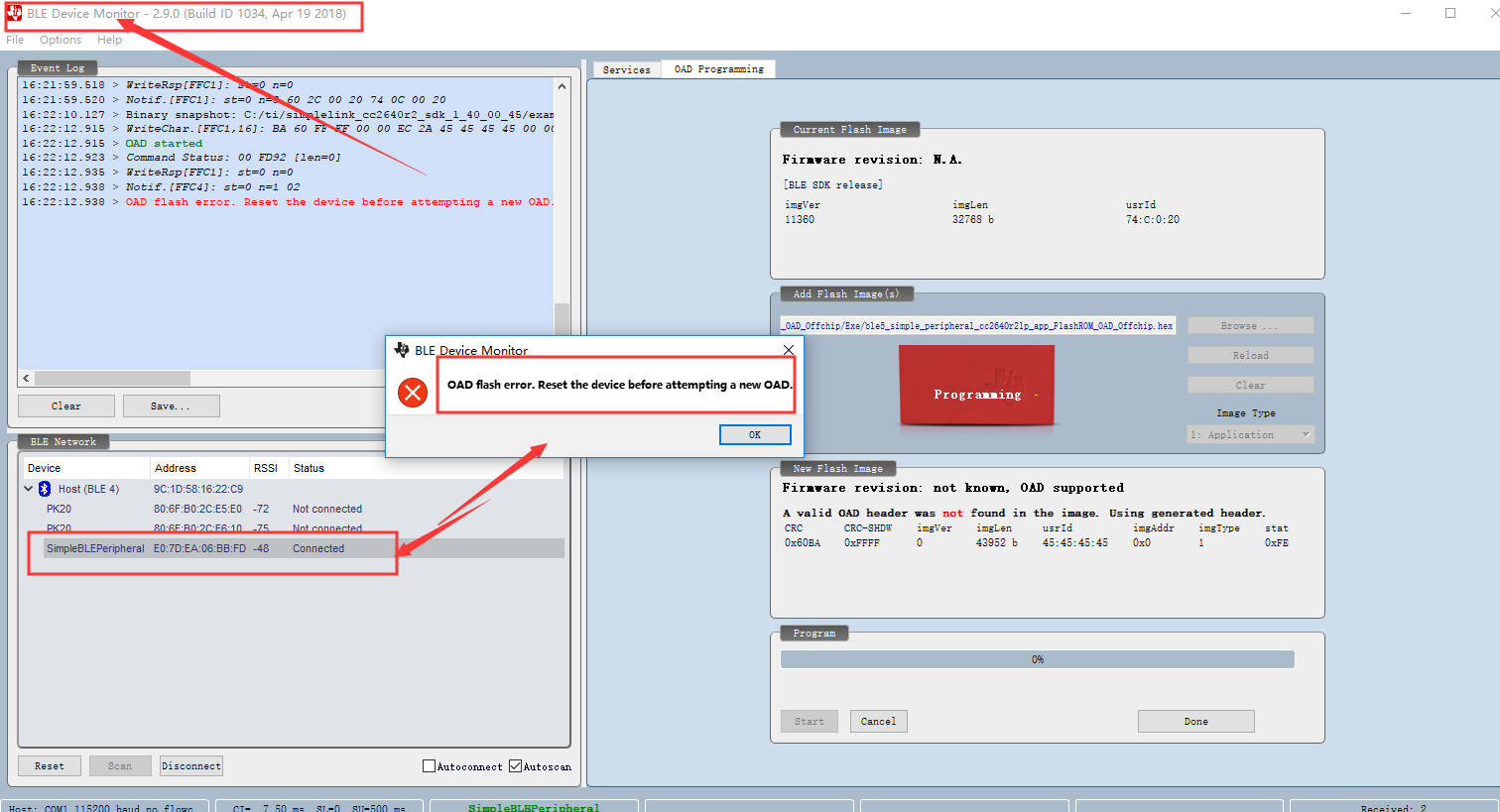Click the flash image hex file path field

[978, 325]
